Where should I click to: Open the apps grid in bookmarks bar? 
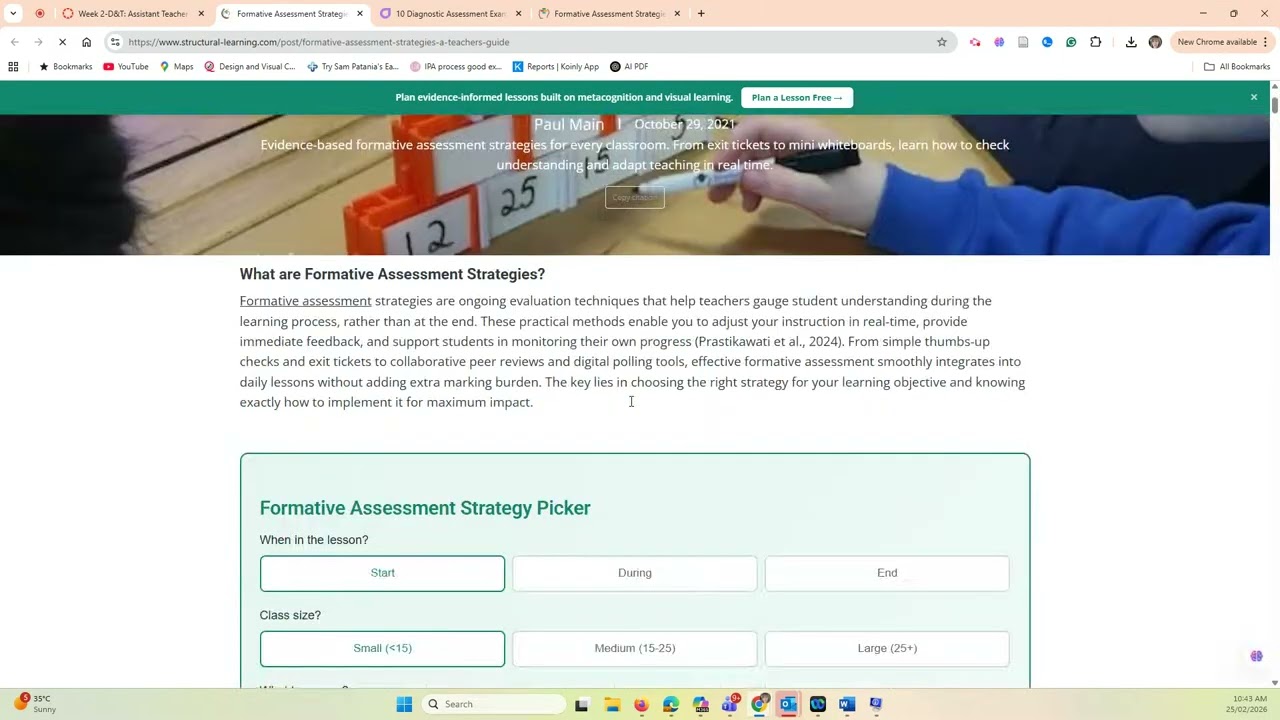click(x=13, y=67)
